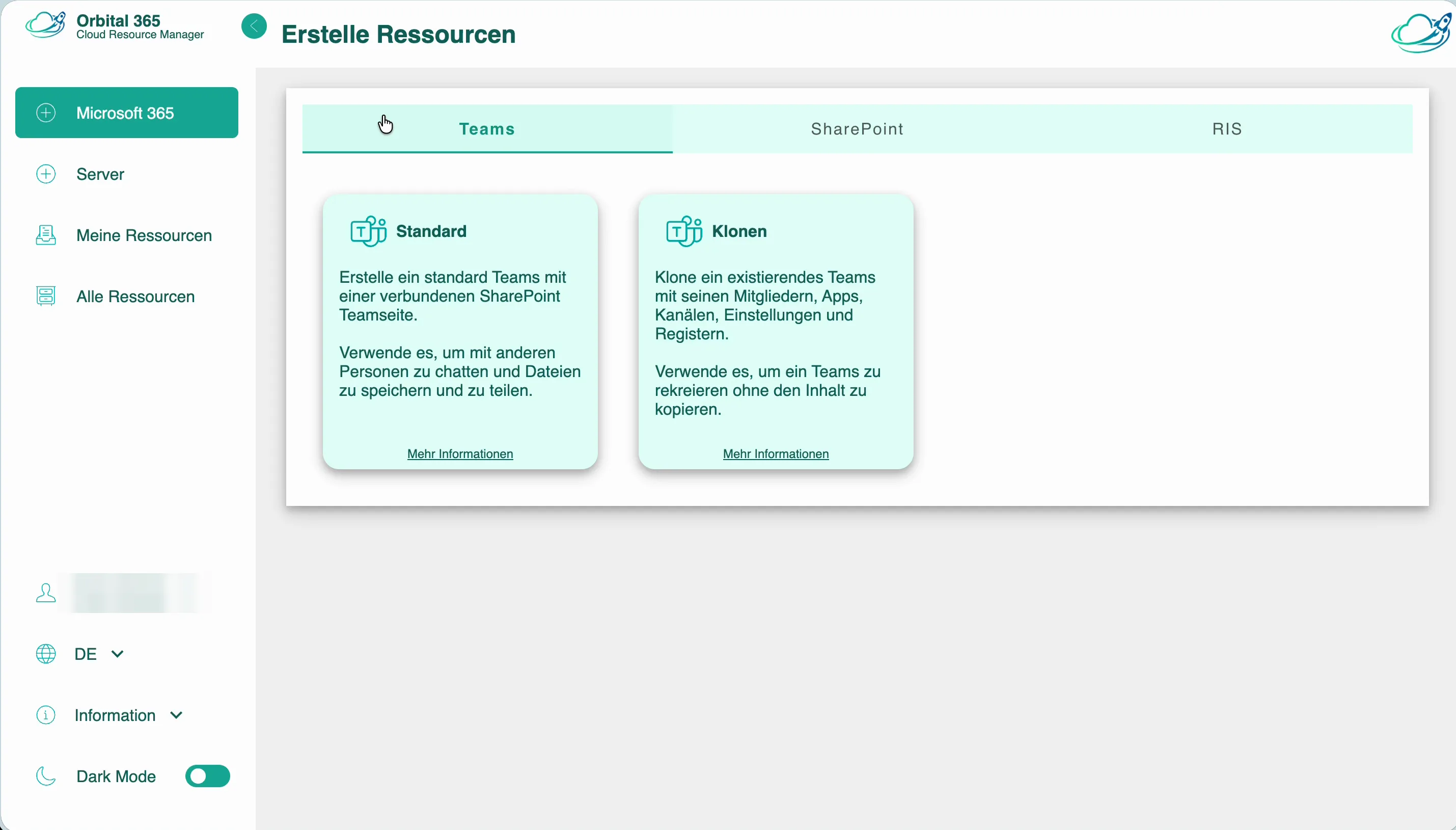
Task: Click the 'Information' label in the sidebar
Action: 115,715
